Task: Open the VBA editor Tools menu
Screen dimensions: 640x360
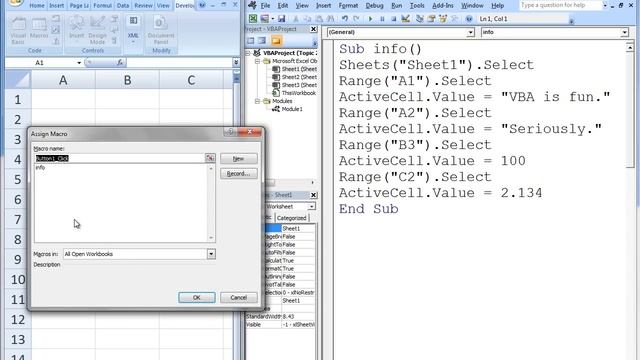Action: 417,6
